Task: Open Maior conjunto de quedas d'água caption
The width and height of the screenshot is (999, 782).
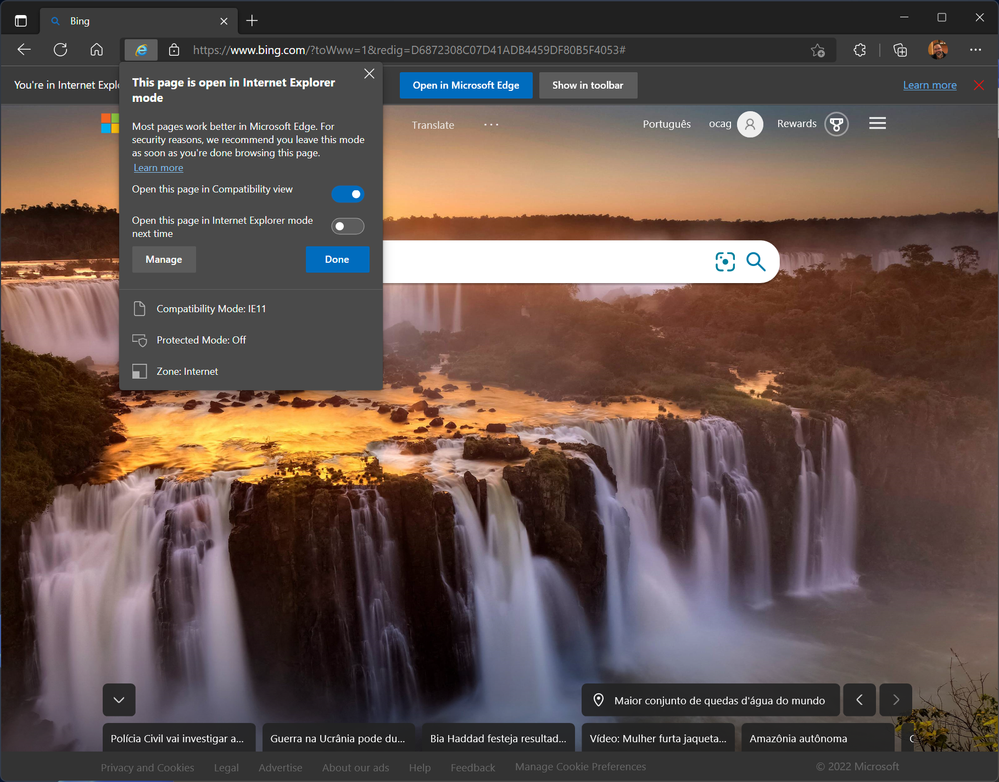Action: tap(710, 700)
